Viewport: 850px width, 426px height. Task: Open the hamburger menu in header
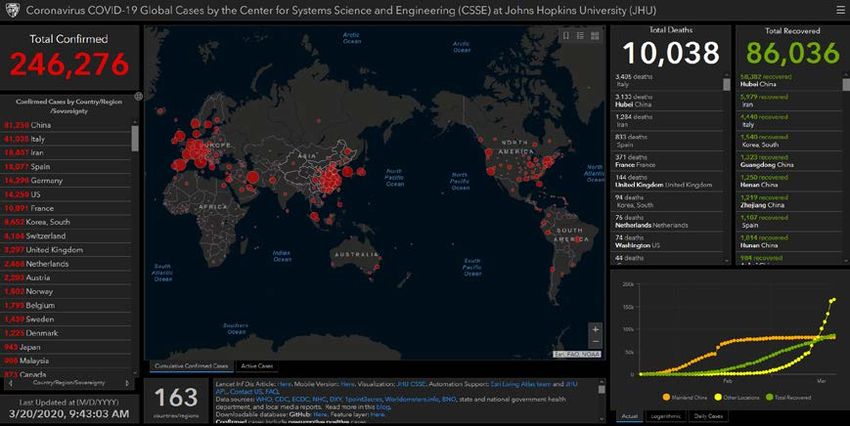(840, 10)
